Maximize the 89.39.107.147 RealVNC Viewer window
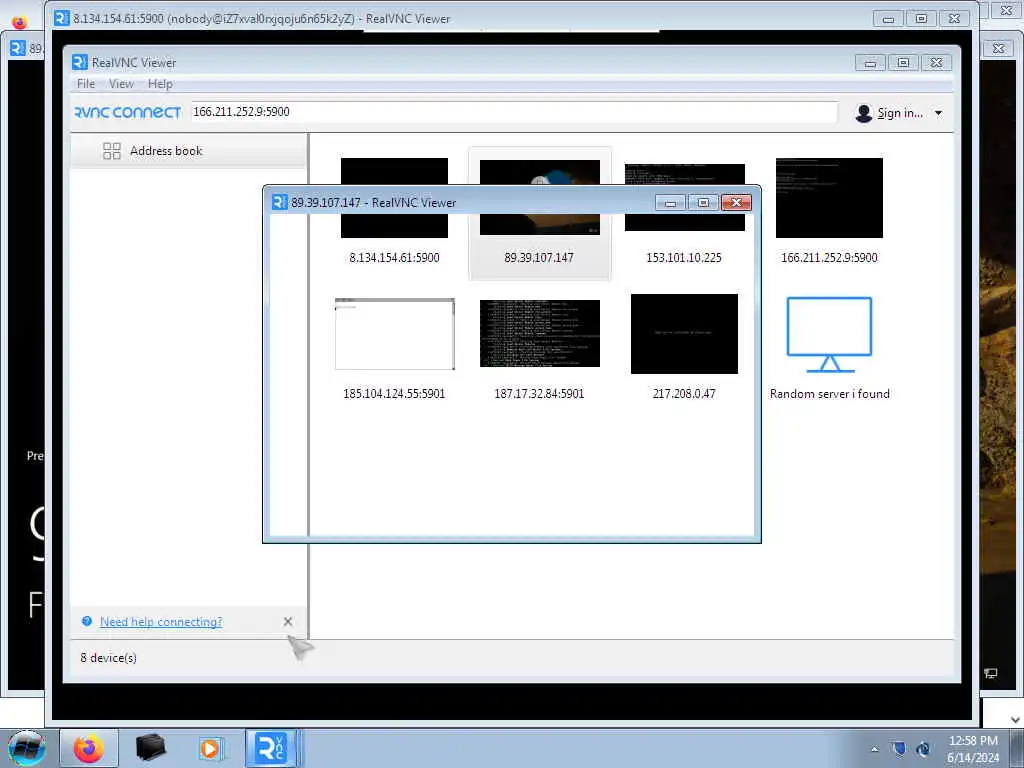 703,202
